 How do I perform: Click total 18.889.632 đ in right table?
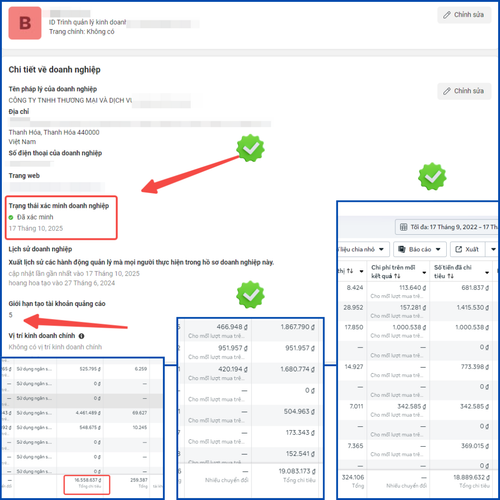(471, 478)
